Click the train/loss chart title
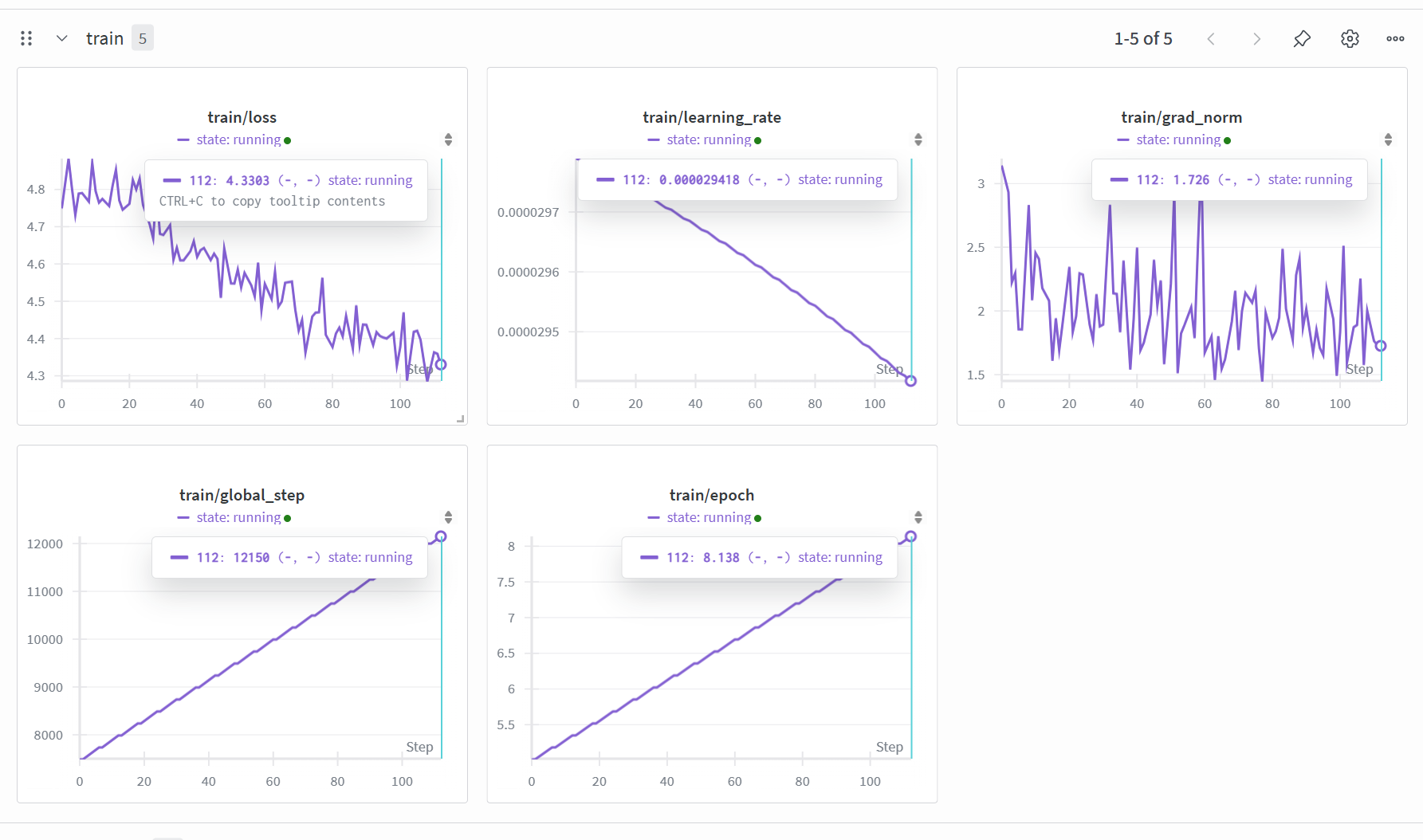The width and height of the screenshot is (1423, 840). coord(242,117)
